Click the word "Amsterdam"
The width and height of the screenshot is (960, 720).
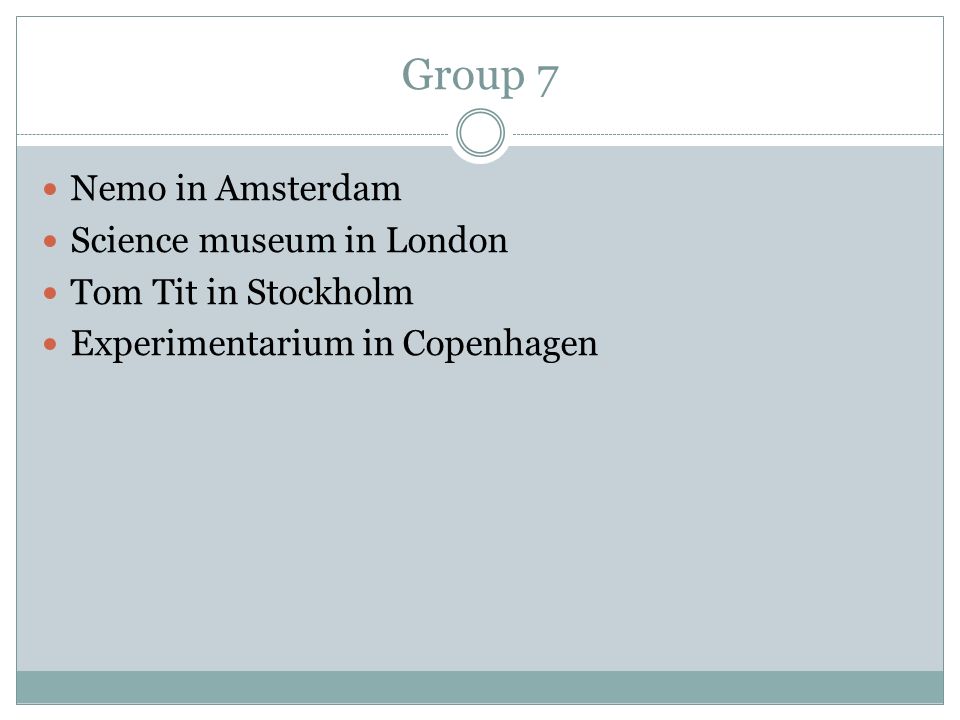(x=308, y=188)
